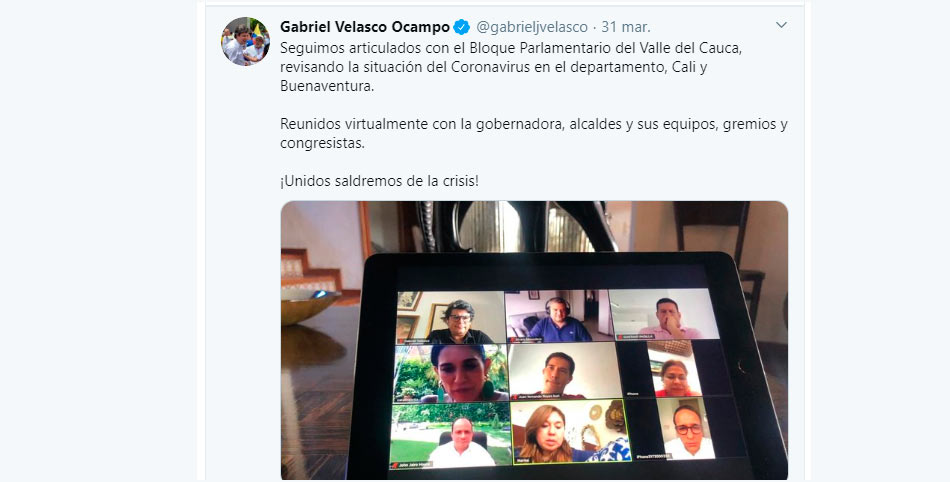Select the highlighted active-speaker video tile
950x482 pixels.
pyautogui.click(x=571, y=432)
